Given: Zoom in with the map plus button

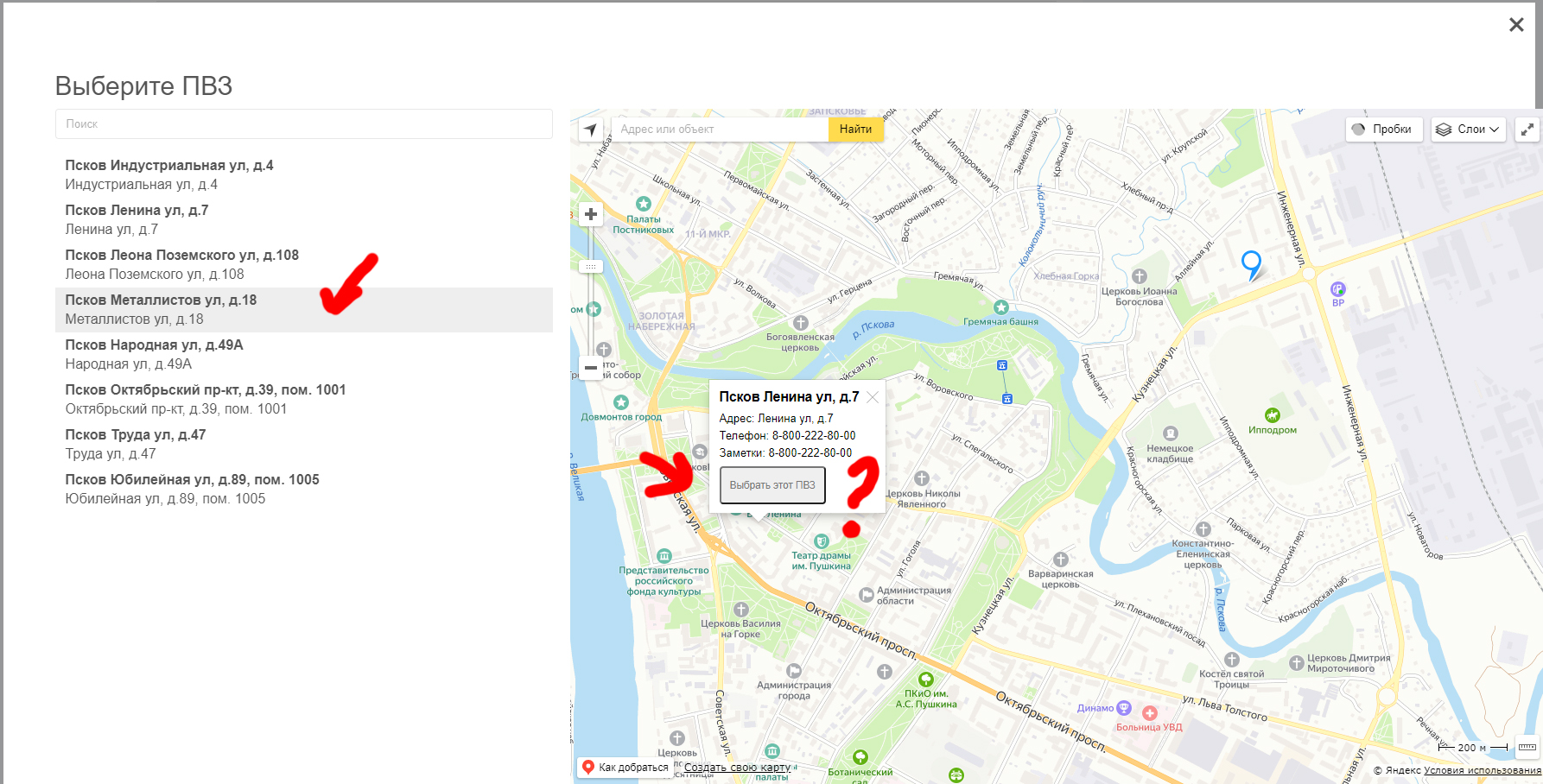Looking at the screenshot, I should pos(591,214).
